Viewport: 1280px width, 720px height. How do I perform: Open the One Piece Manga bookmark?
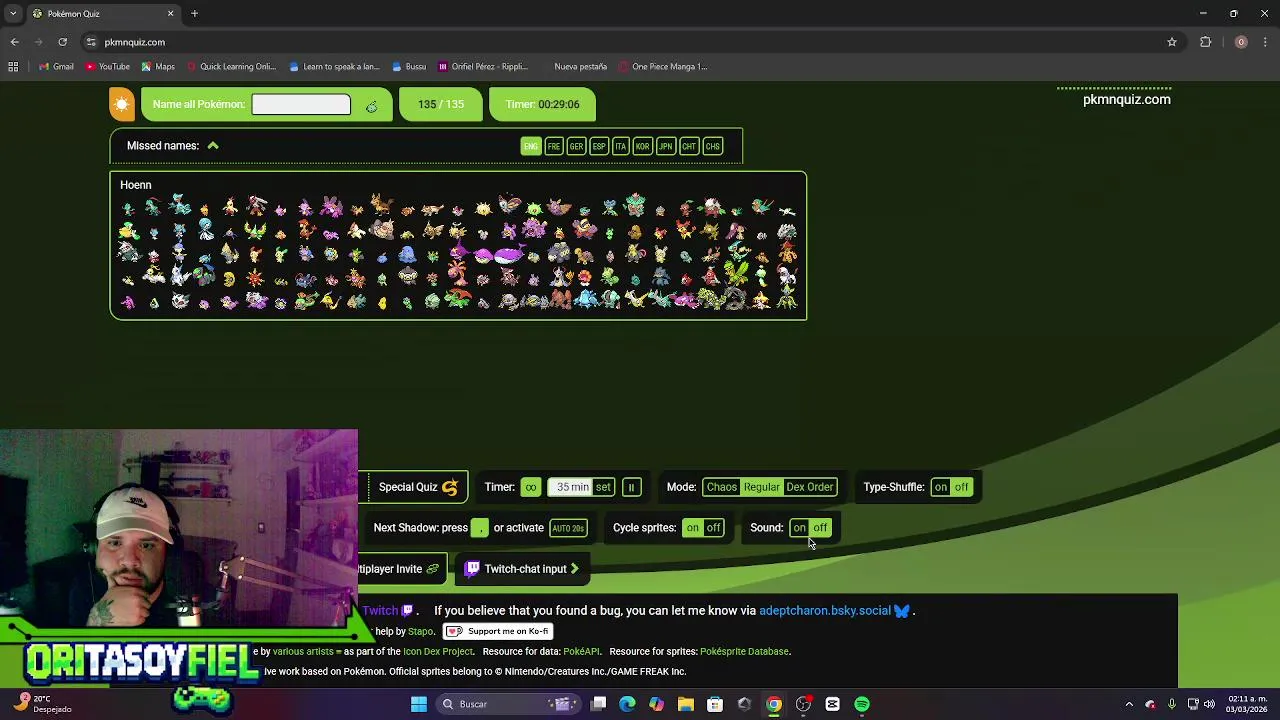point(663,67)
